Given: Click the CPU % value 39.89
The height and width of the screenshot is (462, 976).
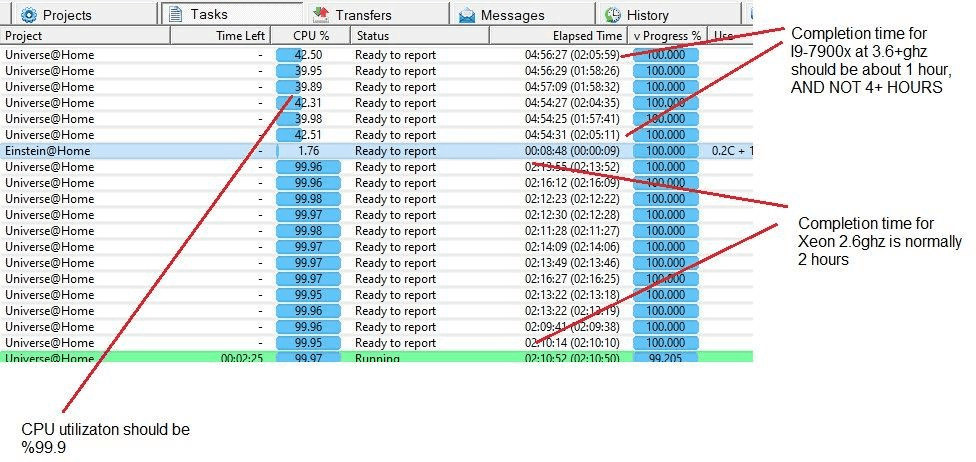Looking at the screenshot, I should (308, 87).
